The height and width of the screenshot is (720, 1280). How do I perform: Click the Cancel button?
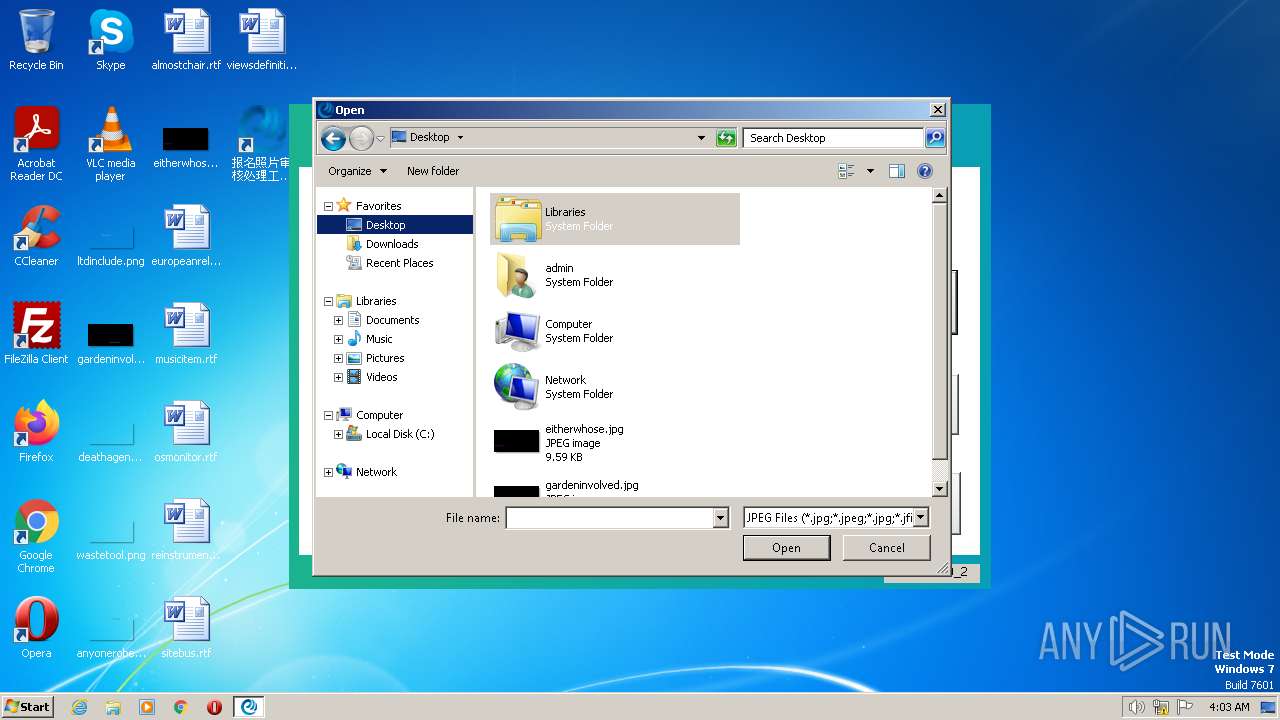click(x=886, y=548)
